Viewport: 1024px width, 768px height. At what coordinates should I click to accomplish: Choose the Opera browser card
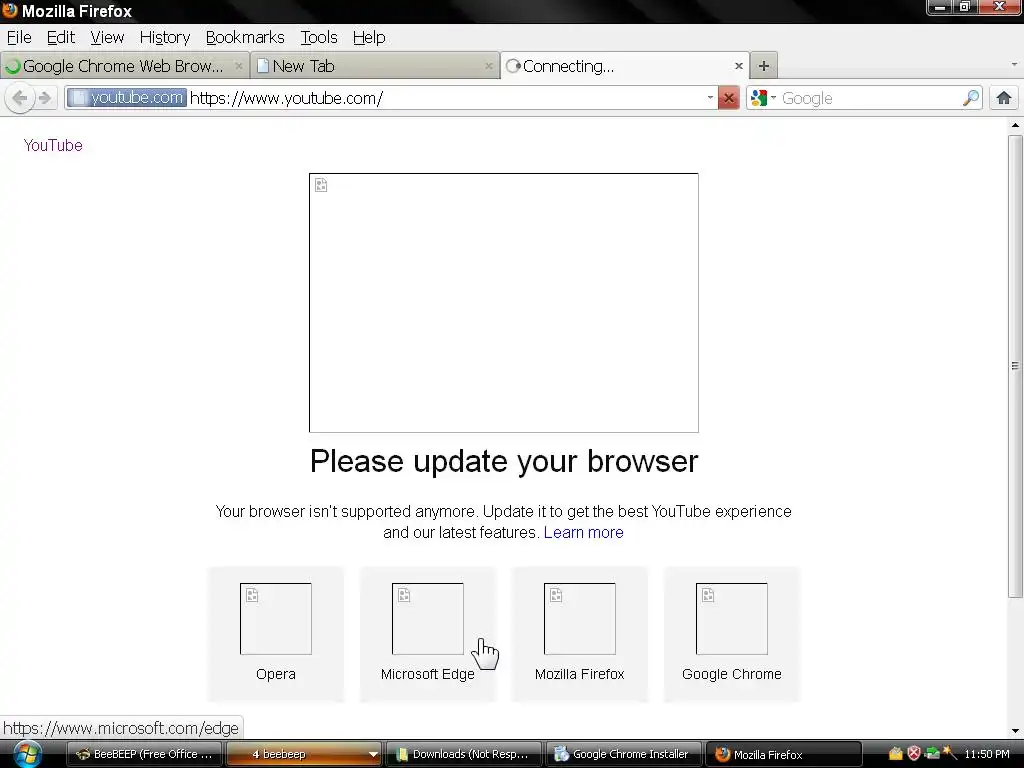coord(276,633)
